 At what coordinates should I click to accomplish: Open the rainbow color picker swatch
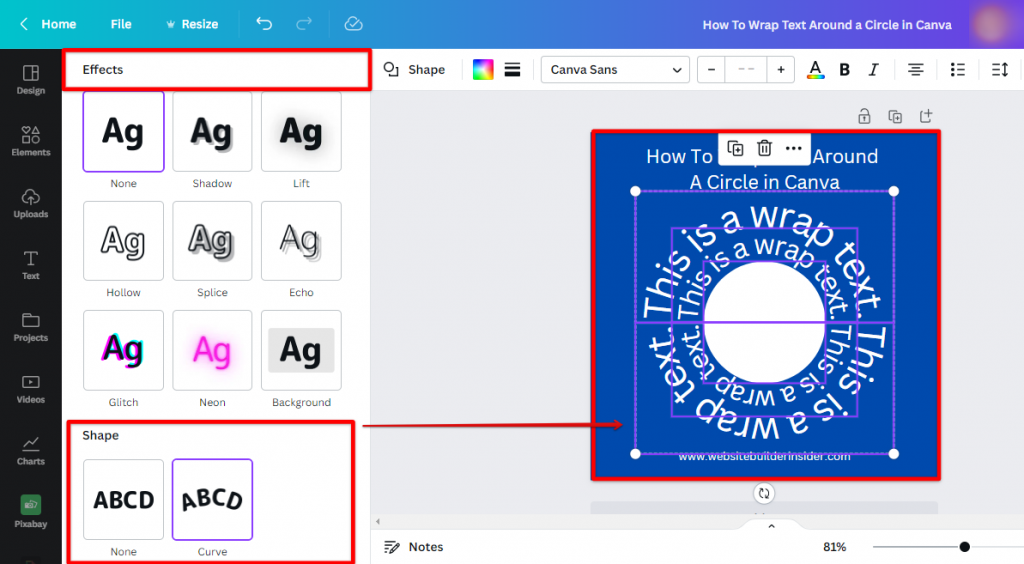pos(483,69)
